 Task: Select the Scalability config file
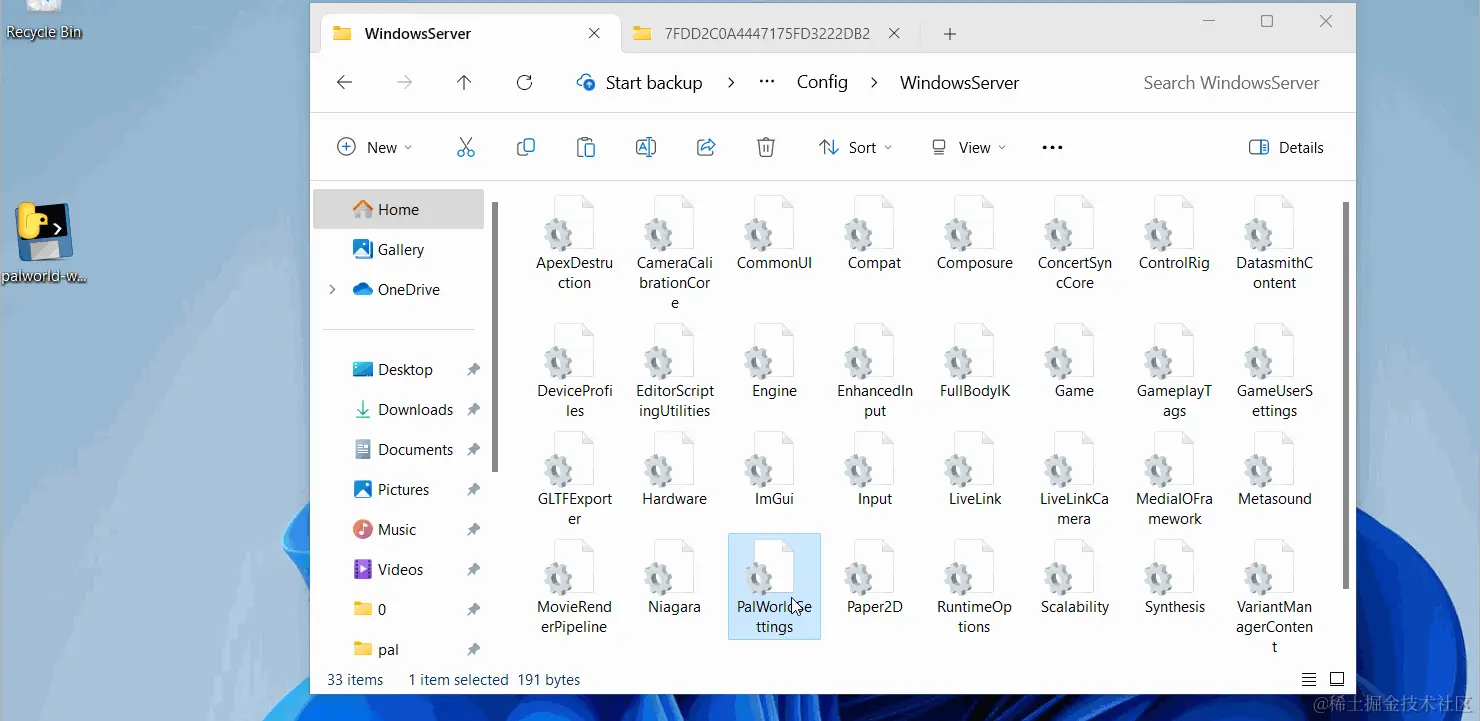pos(1075,578)
